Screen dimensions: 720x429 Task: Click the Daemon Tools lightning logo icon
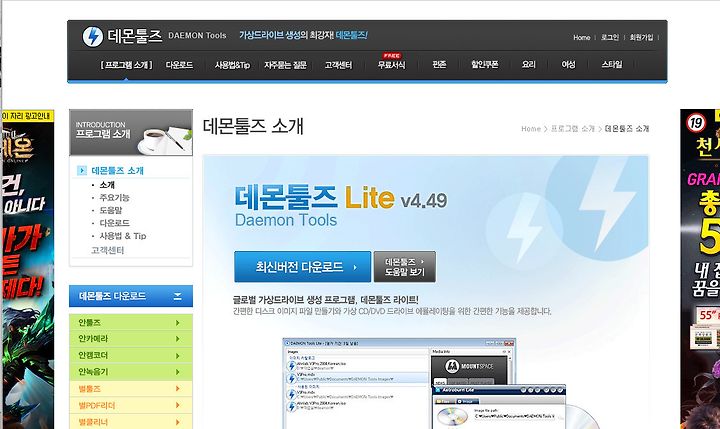(x=92, y=36)
